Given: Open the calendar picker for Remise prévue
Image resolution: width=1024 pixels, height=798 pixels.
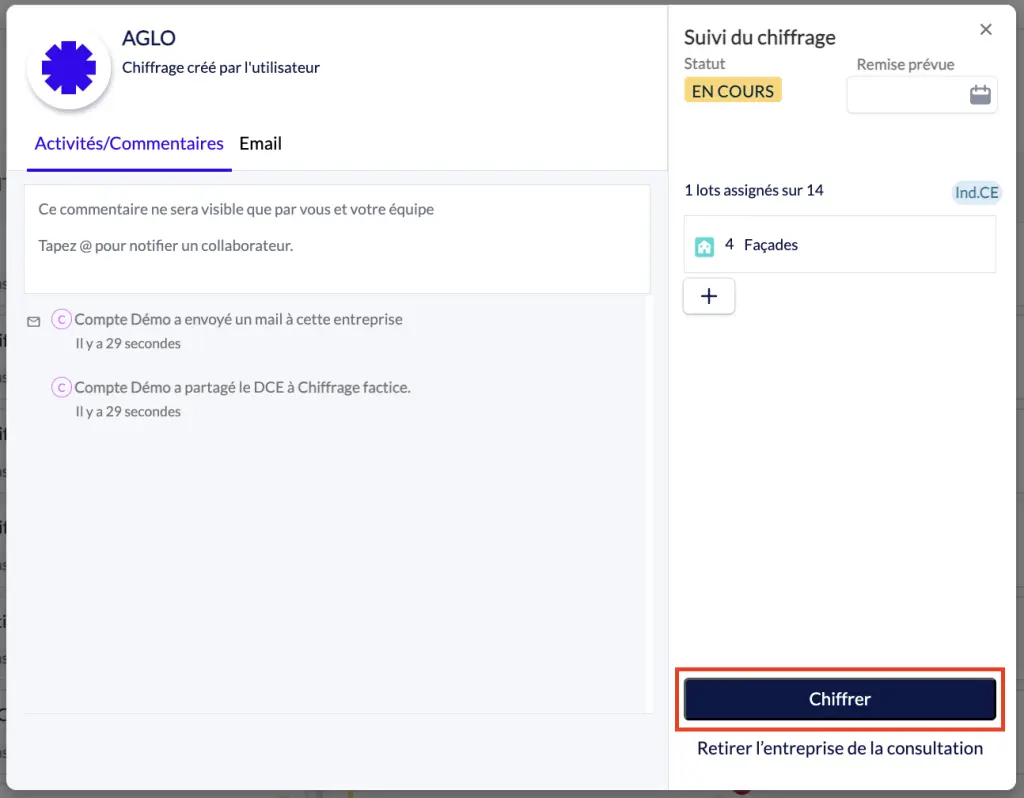Looking at the screenshot, I should pyautogui.click(x=980, y=95).
